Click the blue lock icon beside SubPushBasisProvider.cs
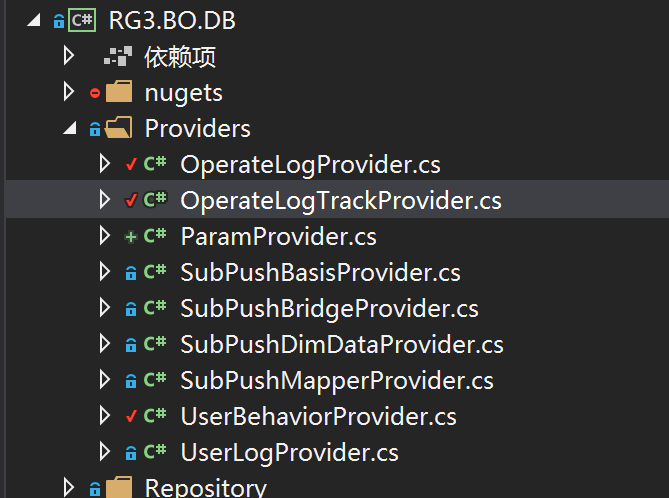 click(x=131, y=273)
